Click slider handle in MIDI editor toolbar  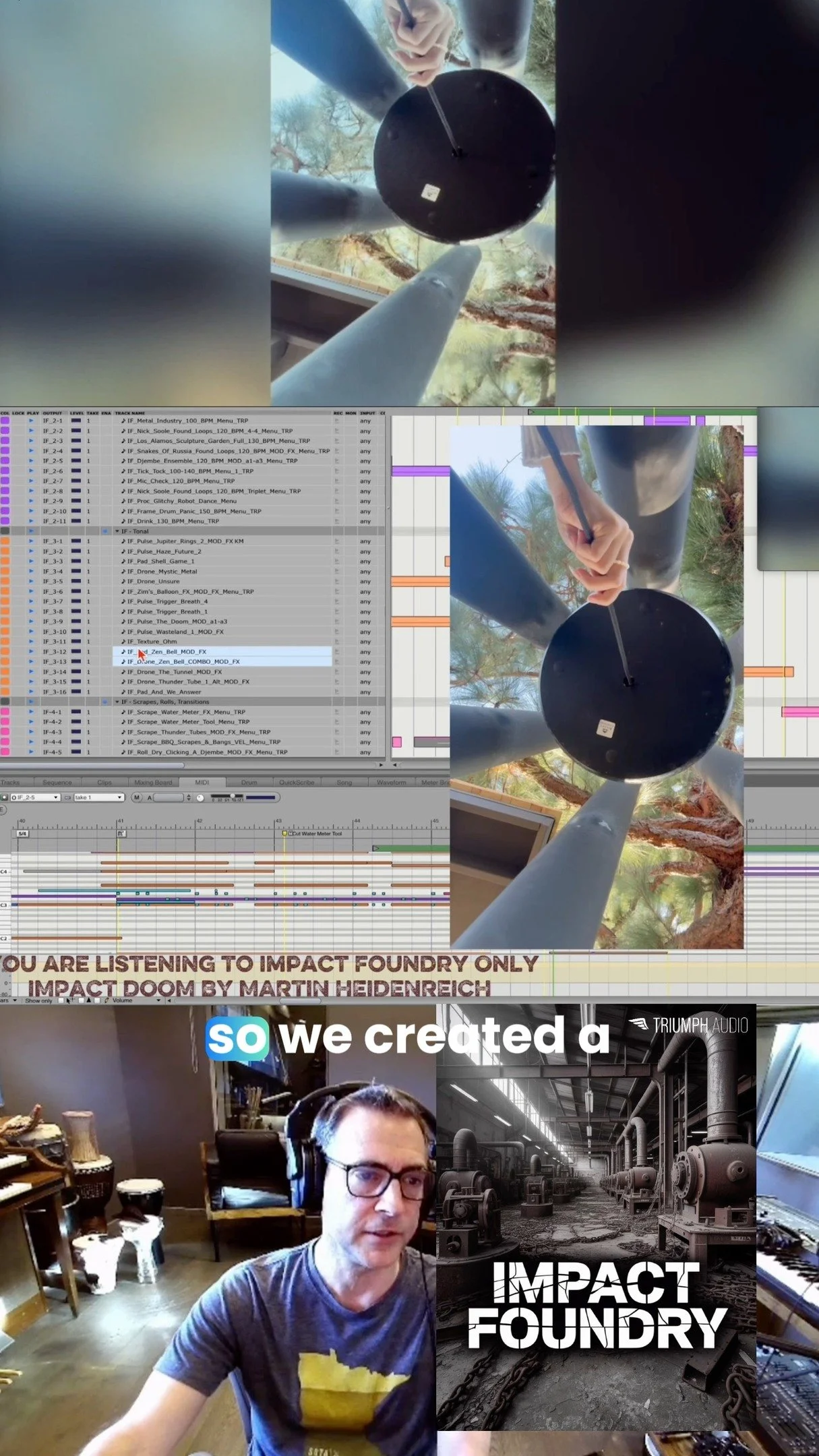[233, 795]
